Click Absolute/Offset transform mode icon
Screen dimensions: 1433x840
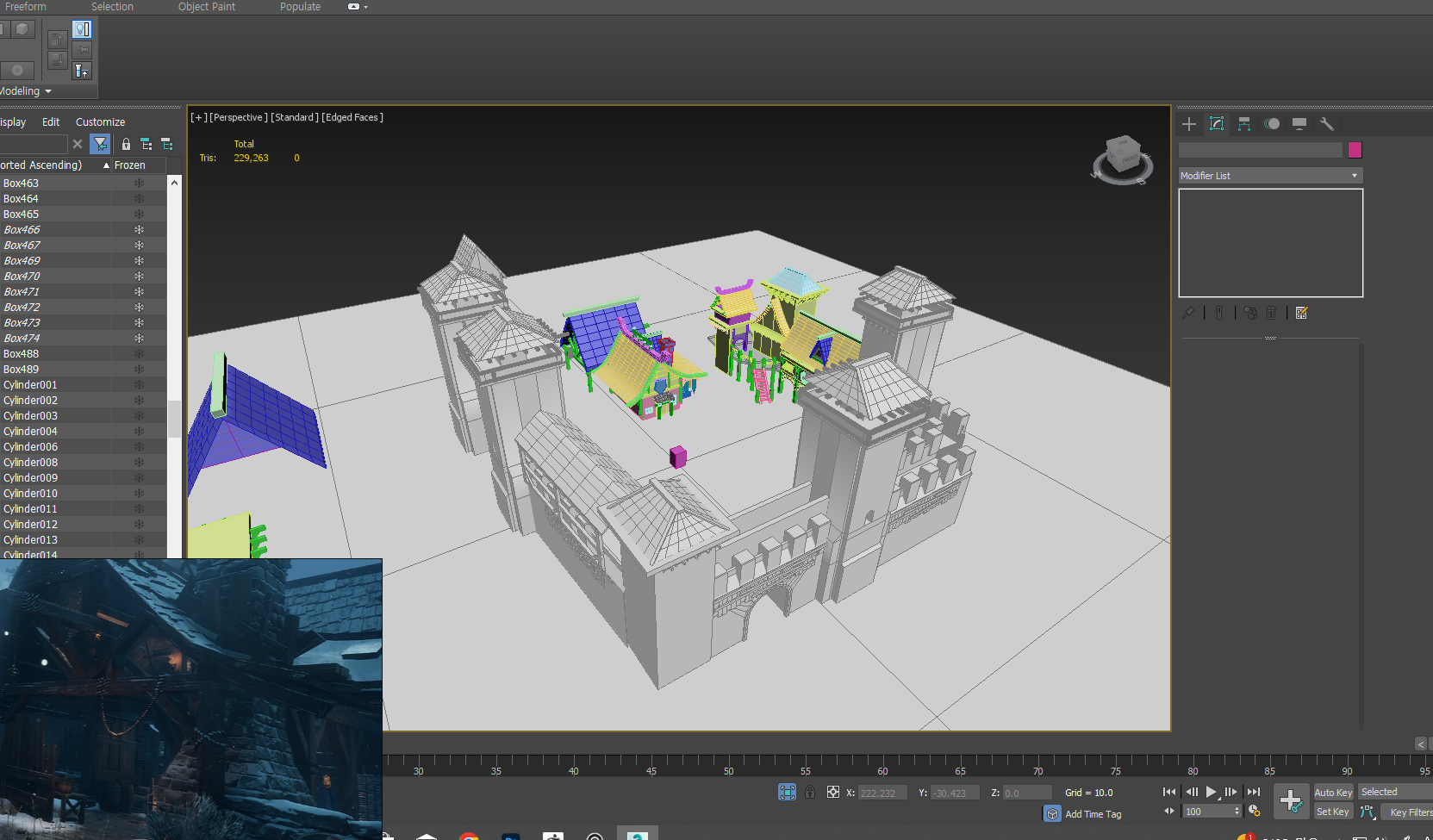(x=833, y=792)
